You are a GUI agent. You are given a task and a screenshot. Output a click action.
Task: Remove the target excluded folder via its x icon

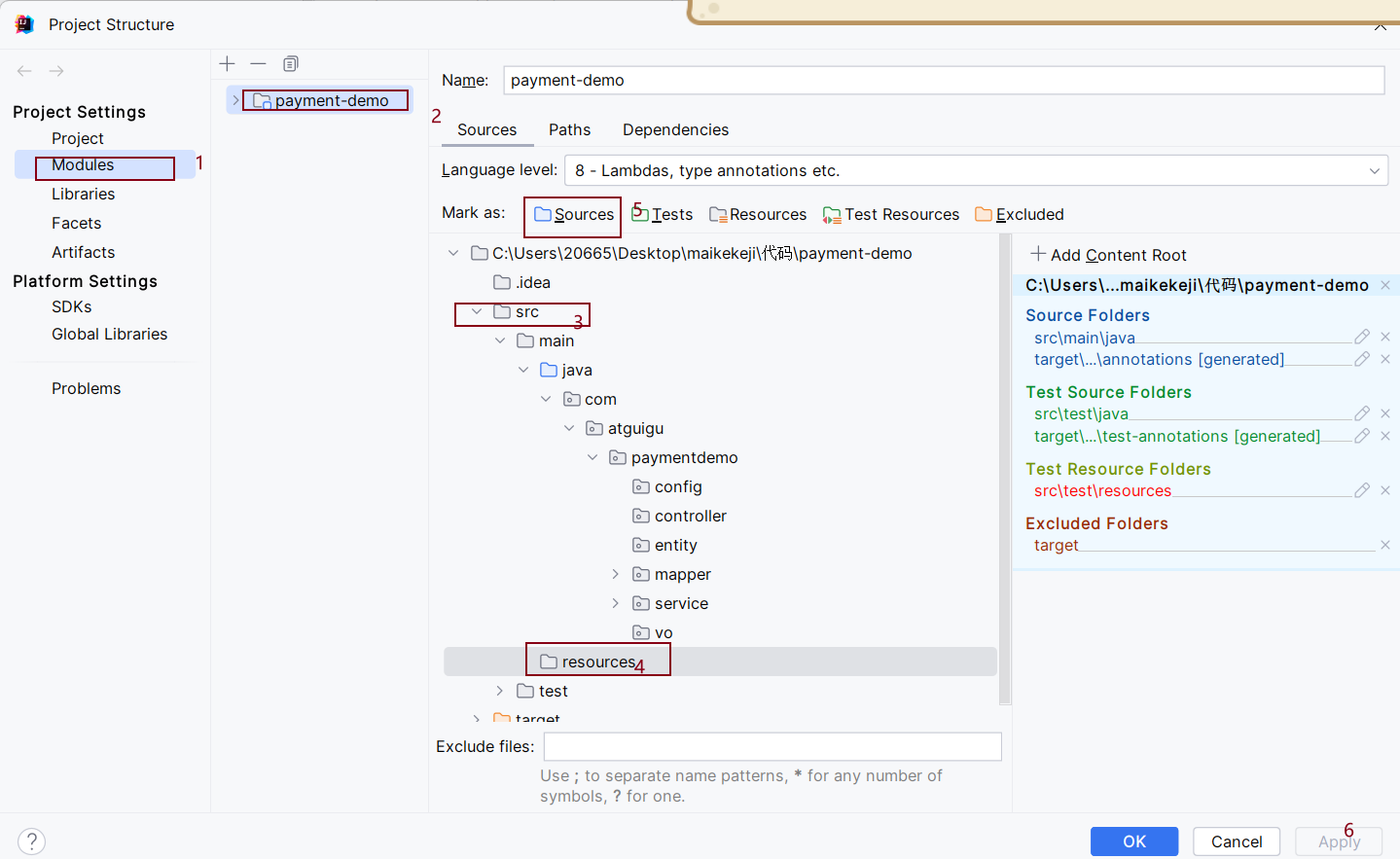click(1384, 545)
